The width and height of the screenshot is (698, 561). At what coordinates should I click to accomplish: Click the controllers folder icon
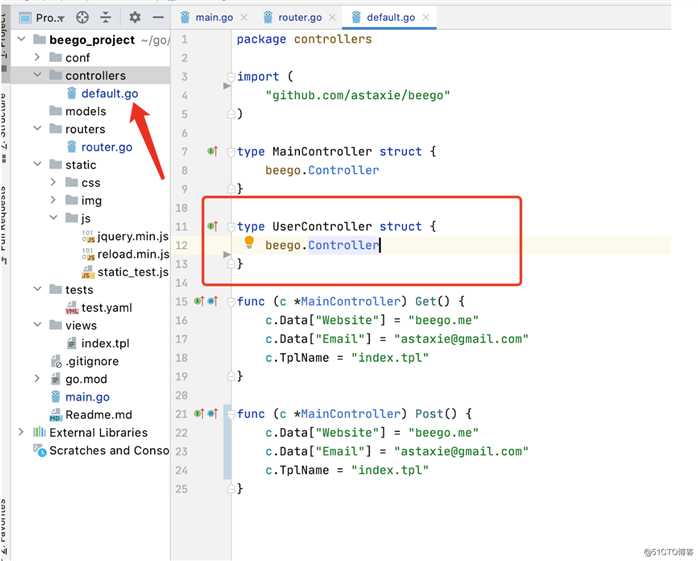55,75
